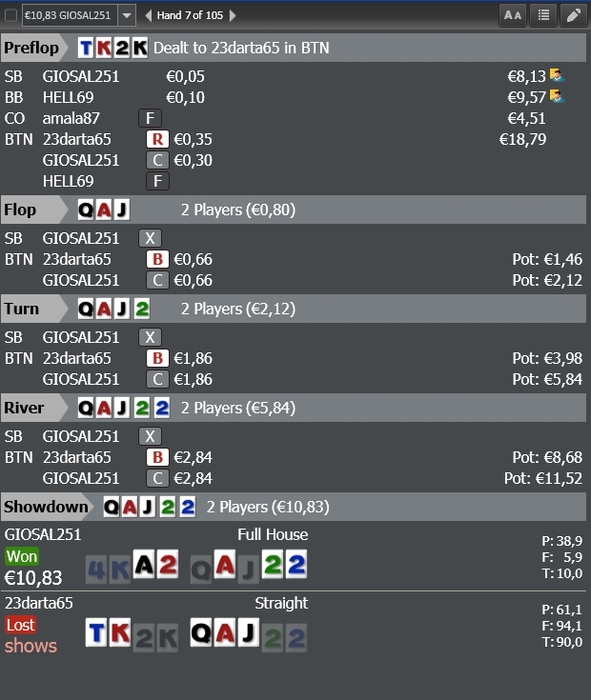Click the €4,51 stack value
Screen dimensions: 591x700
(x=527, y=118)
